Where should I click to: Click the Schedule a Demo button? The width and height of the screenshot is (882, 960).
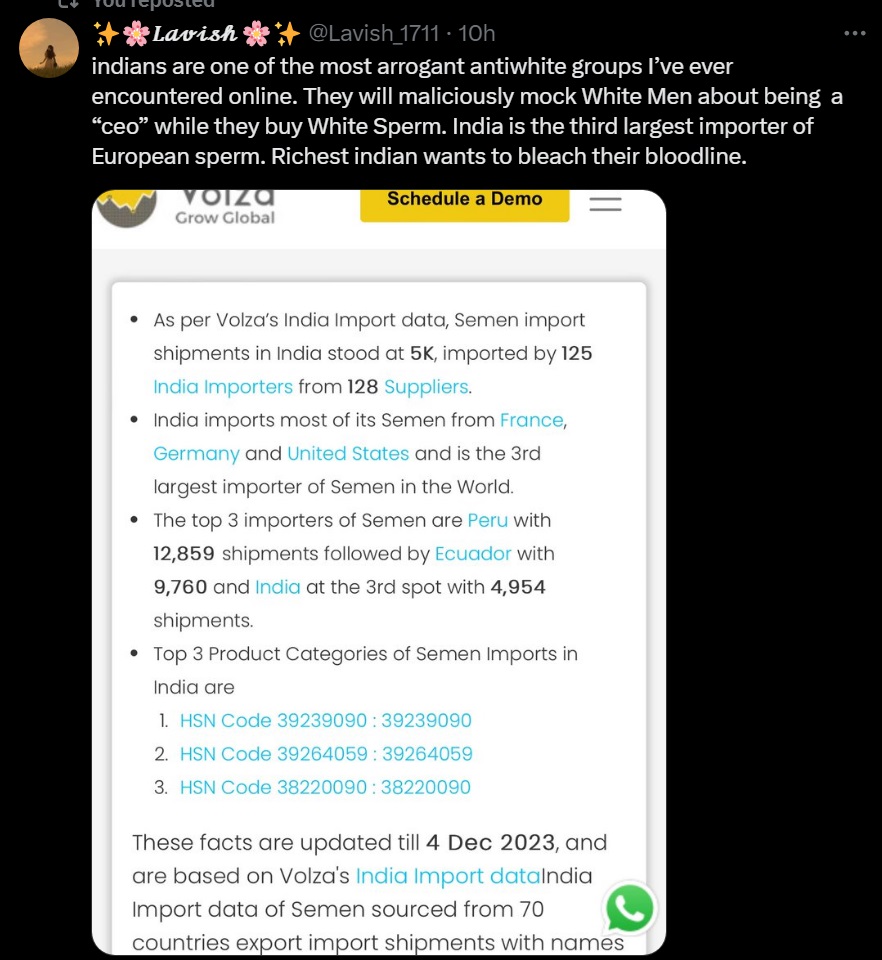coord(465,204)
